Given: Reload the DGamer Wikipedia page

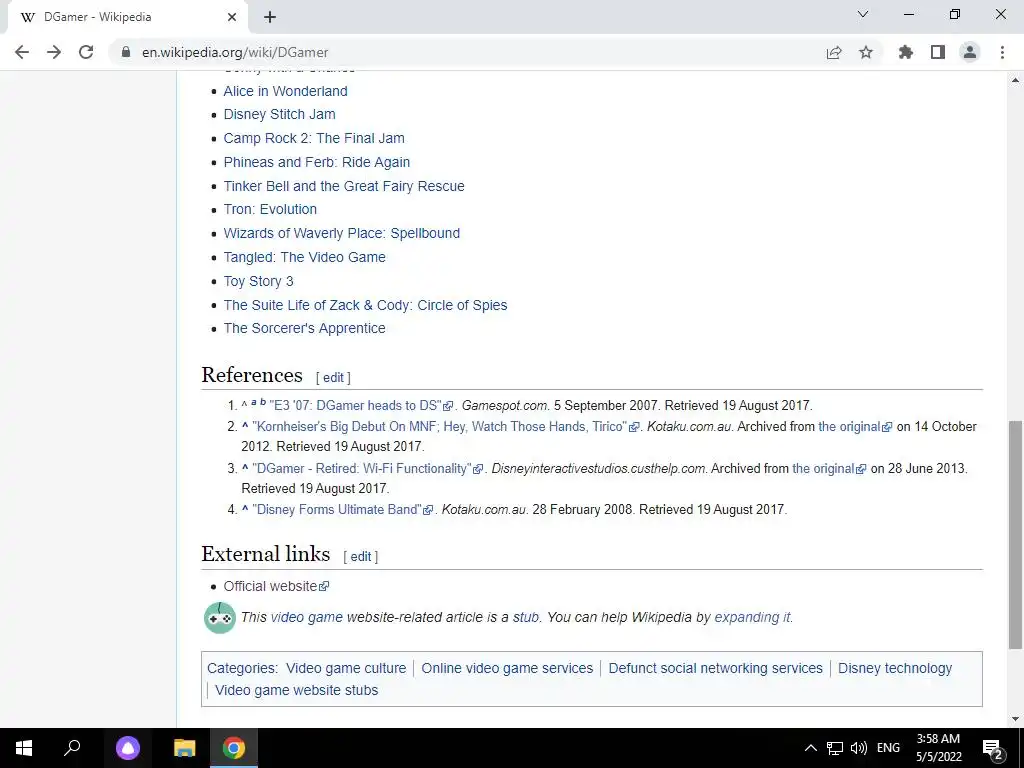Looking at the screenshot, I should 86,52.
